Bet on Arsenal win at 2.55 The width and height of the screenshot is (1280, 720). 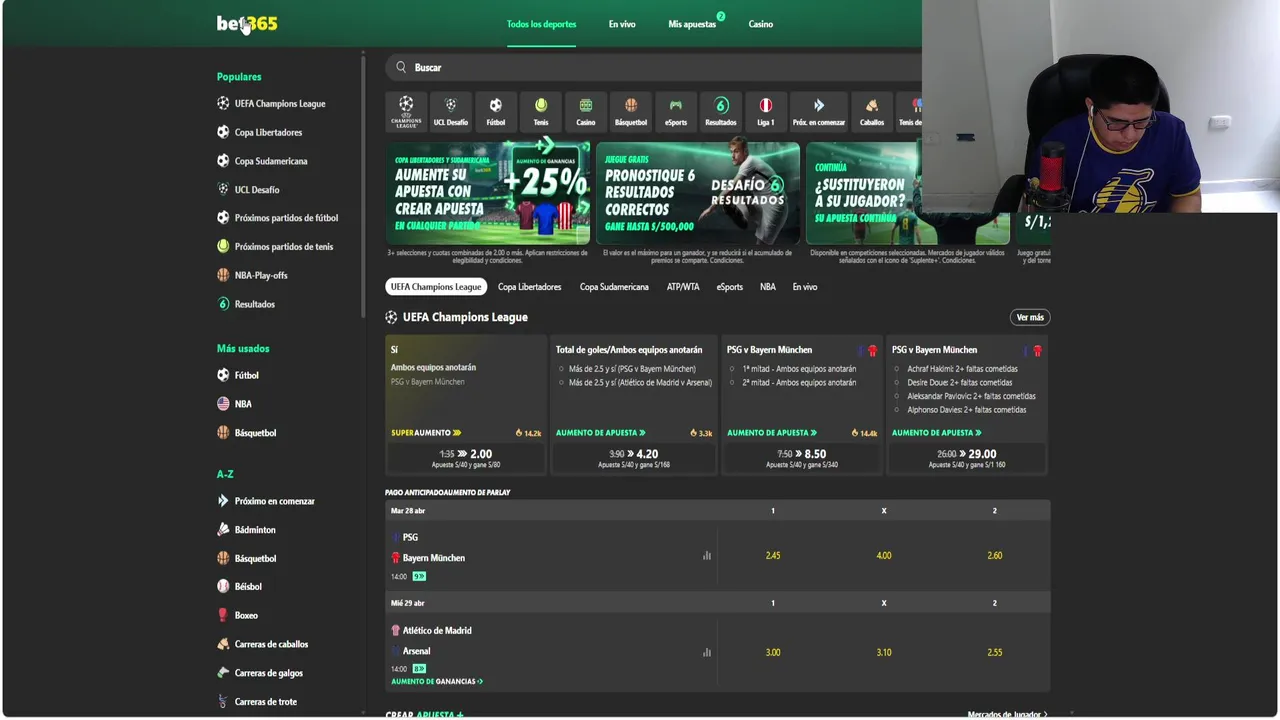pos(994,652)
